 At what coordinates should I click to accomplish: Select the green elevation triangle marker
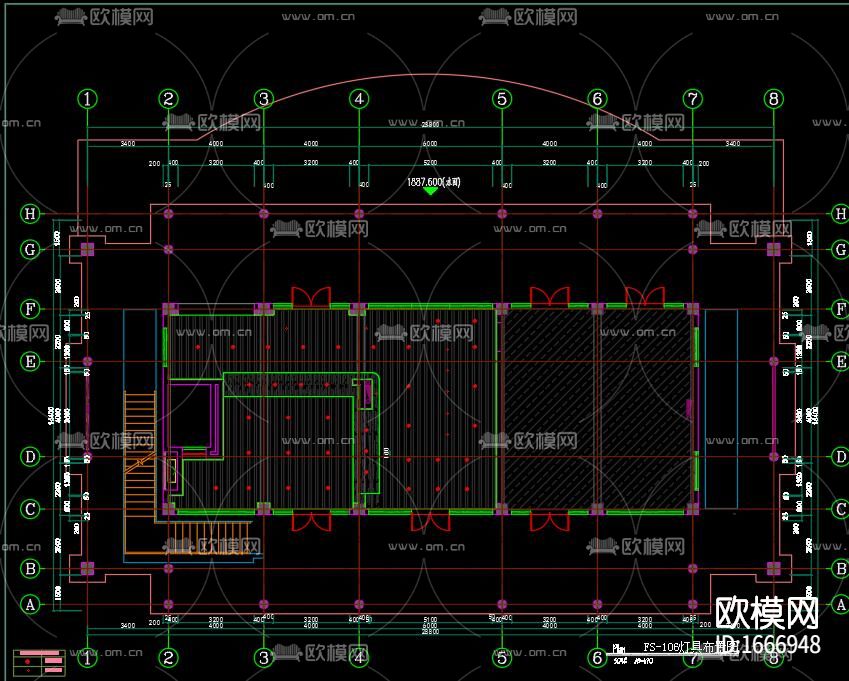click(x=430, y=191)
